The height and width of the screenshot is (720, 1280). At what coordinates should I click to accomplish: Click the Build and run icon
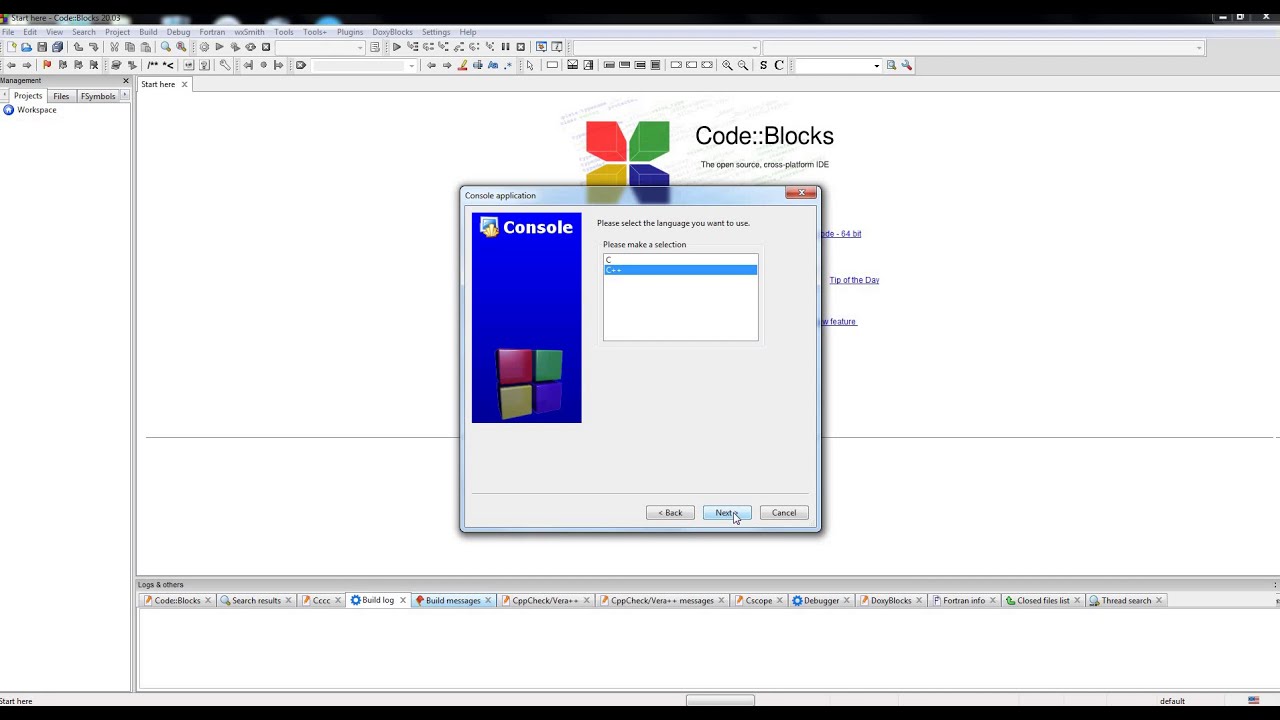(235, 47)
